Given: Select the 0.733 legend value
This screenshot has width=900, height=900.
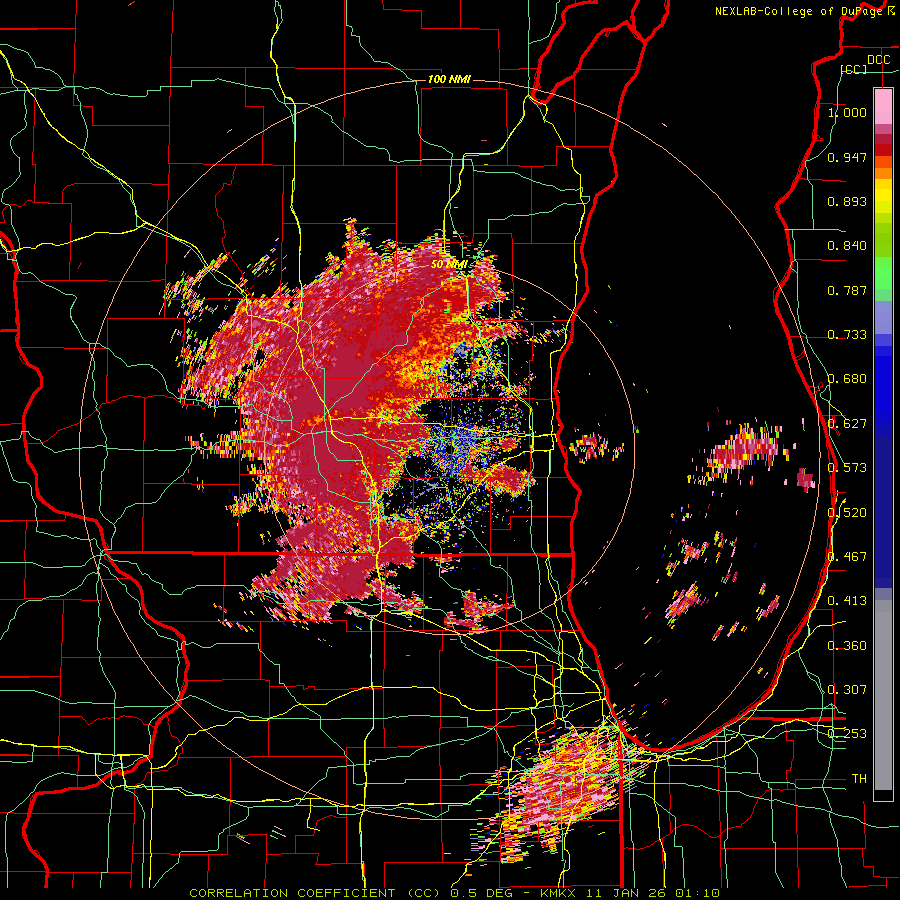Looking at the screenshot, I should 847,335.
